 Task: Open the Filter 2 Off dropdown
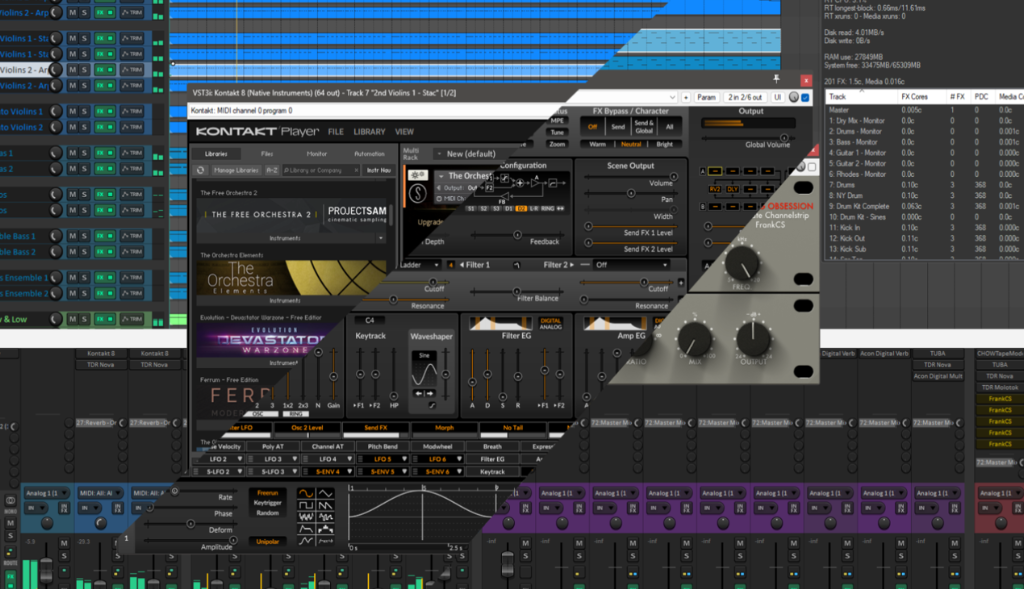click(x=632, y=264)
